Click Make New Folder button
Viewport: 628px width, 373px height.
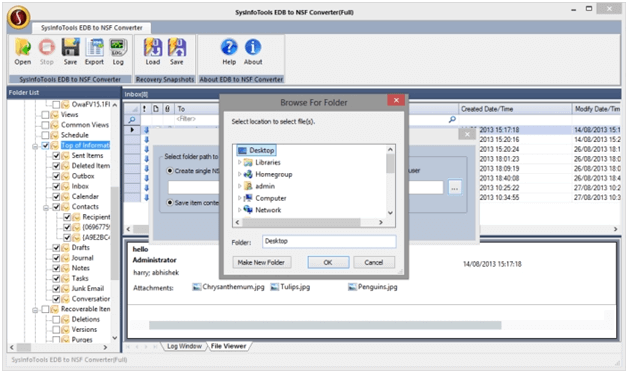click(x=262, y=262)
